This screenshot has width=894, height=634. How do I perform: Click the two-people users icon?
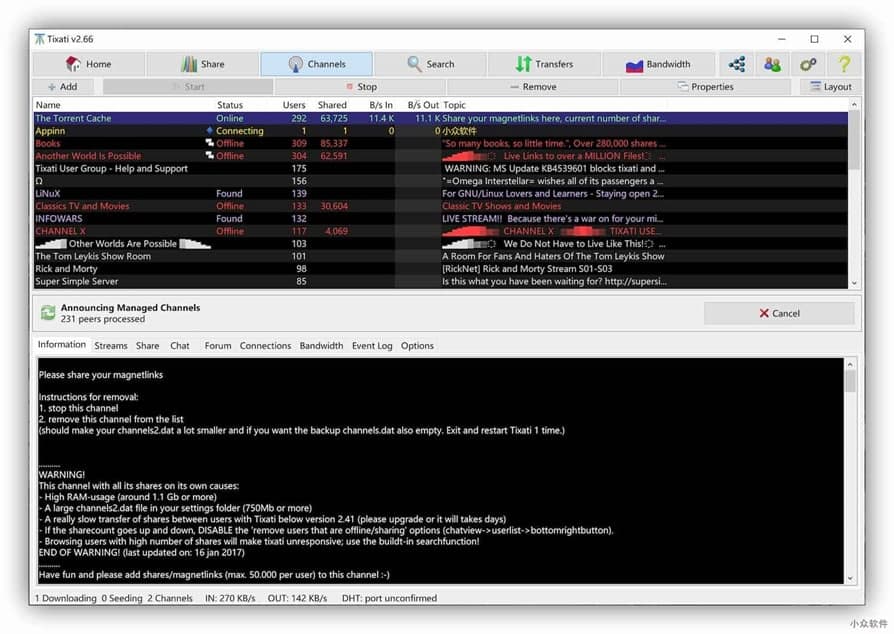coord(773,64)
